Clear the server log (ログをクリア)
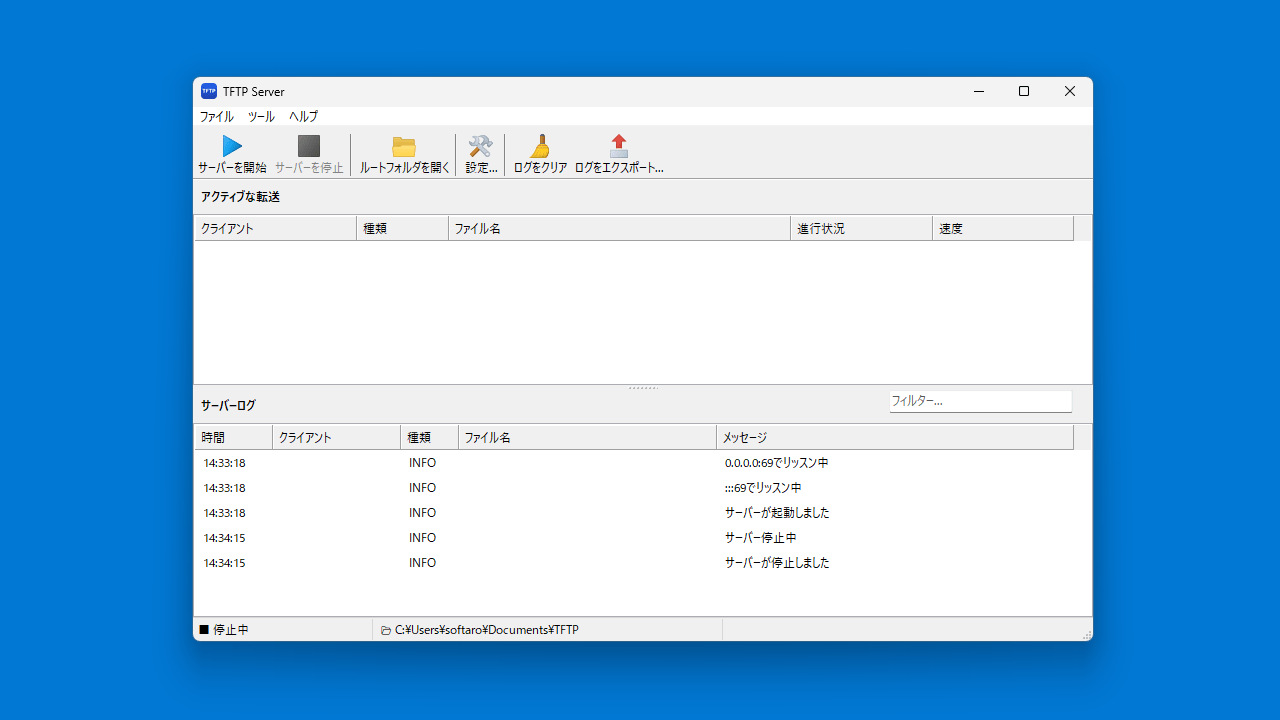Screen dimensions: 1280x720 pos(539,152)
